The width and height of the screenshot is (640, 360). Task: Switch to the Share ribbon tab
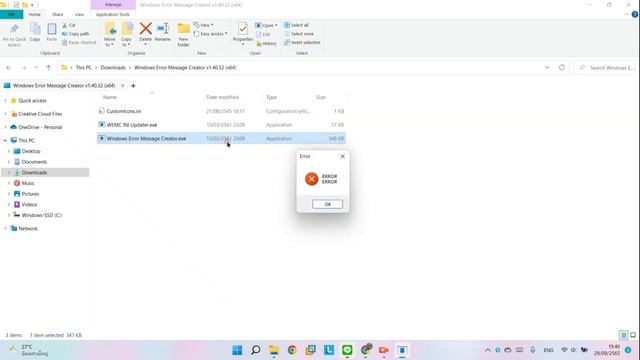(58, 14)
